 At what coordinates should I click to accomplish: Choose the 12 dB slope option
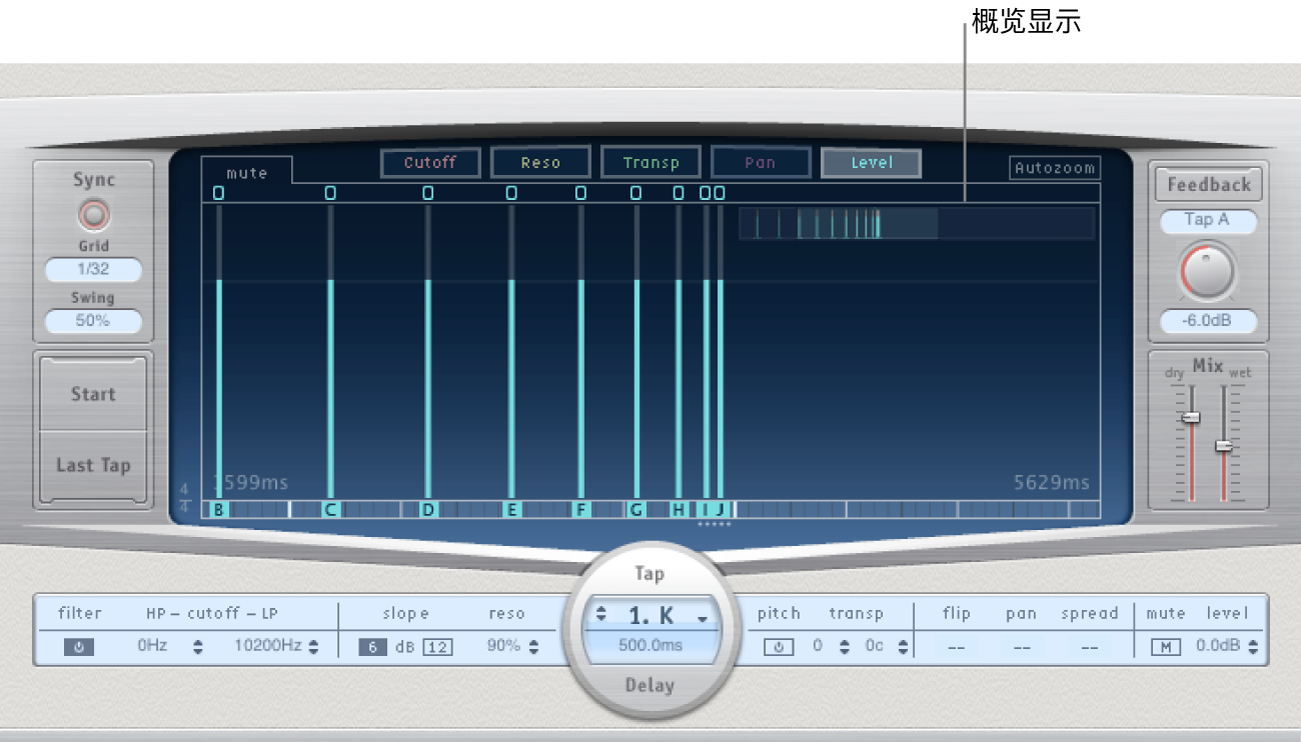[x=437, y=647]
